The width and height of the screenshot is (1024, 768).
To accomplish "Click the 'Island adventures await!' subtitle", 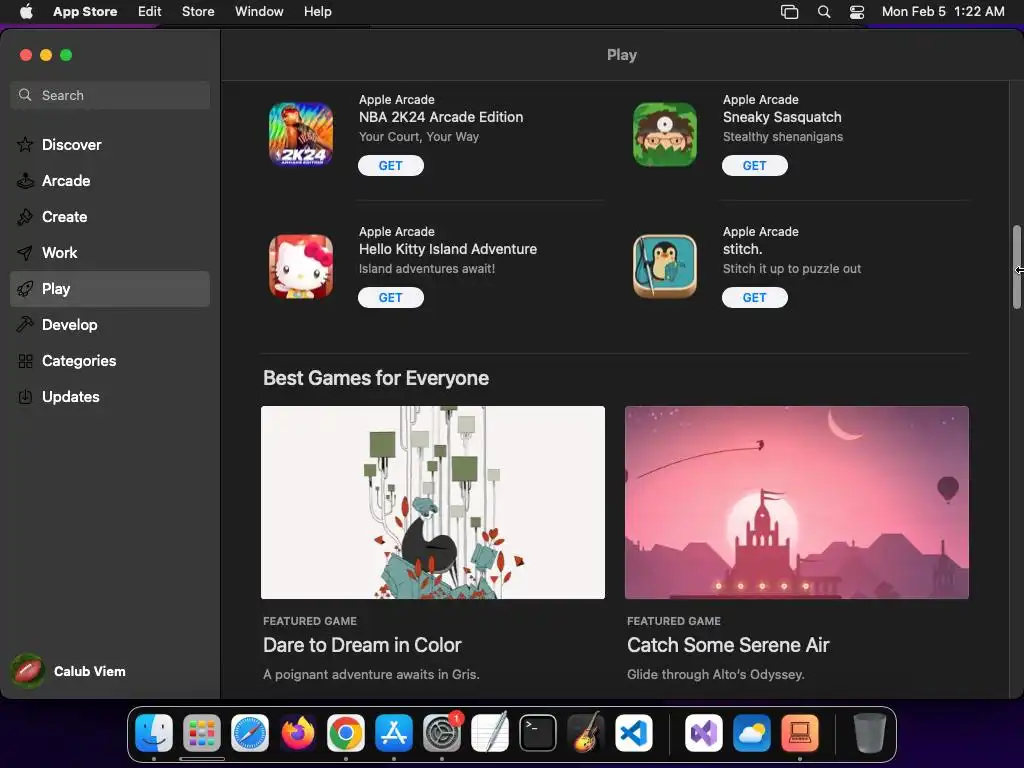I will pos(426,268).
